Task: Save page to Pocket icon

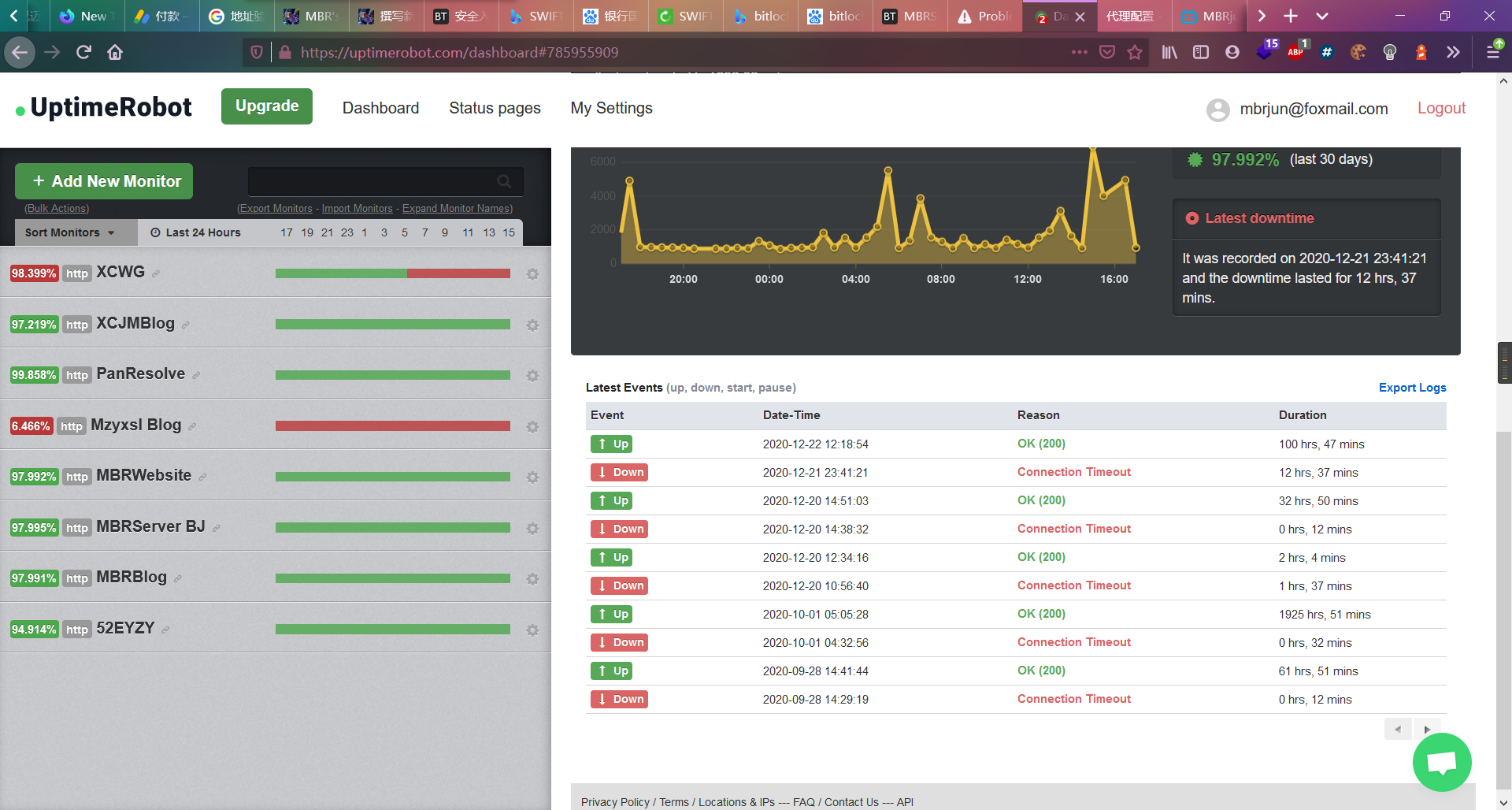Action: [x=1107, y=52]
